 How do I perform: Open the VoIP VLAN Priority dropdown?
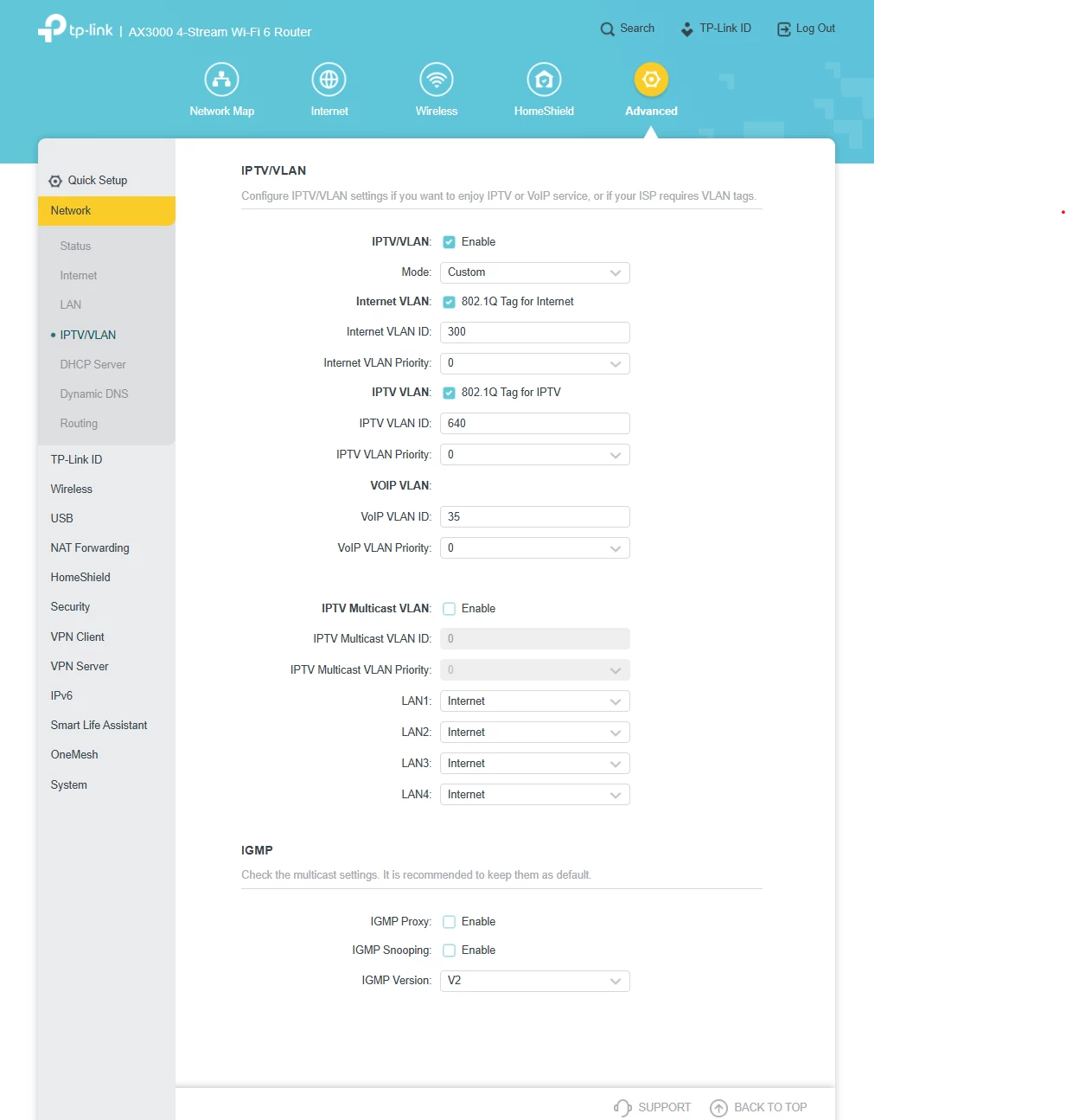535,548
